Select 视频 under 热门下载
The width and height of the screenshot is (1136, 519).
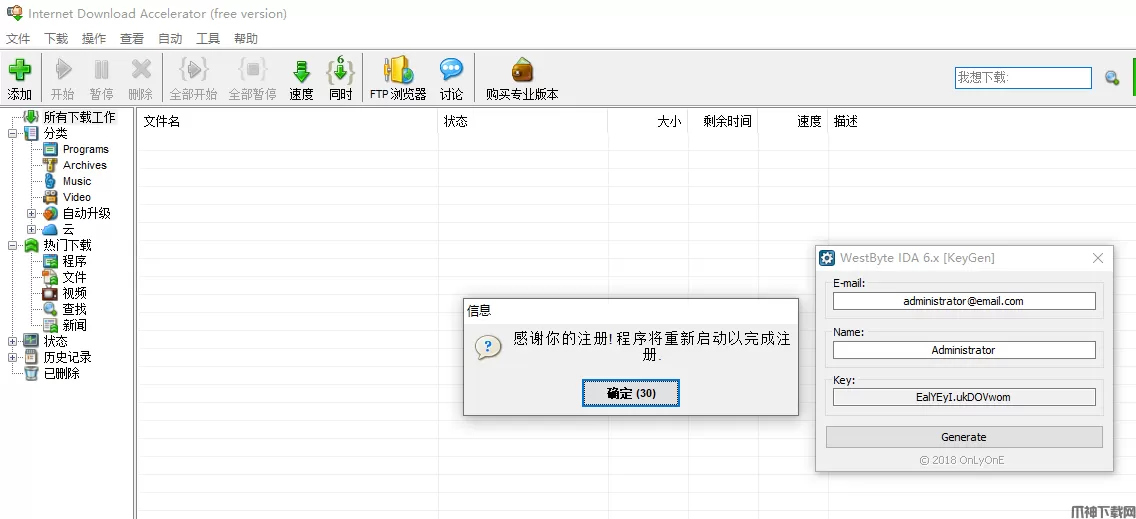(x=75, y=293)
